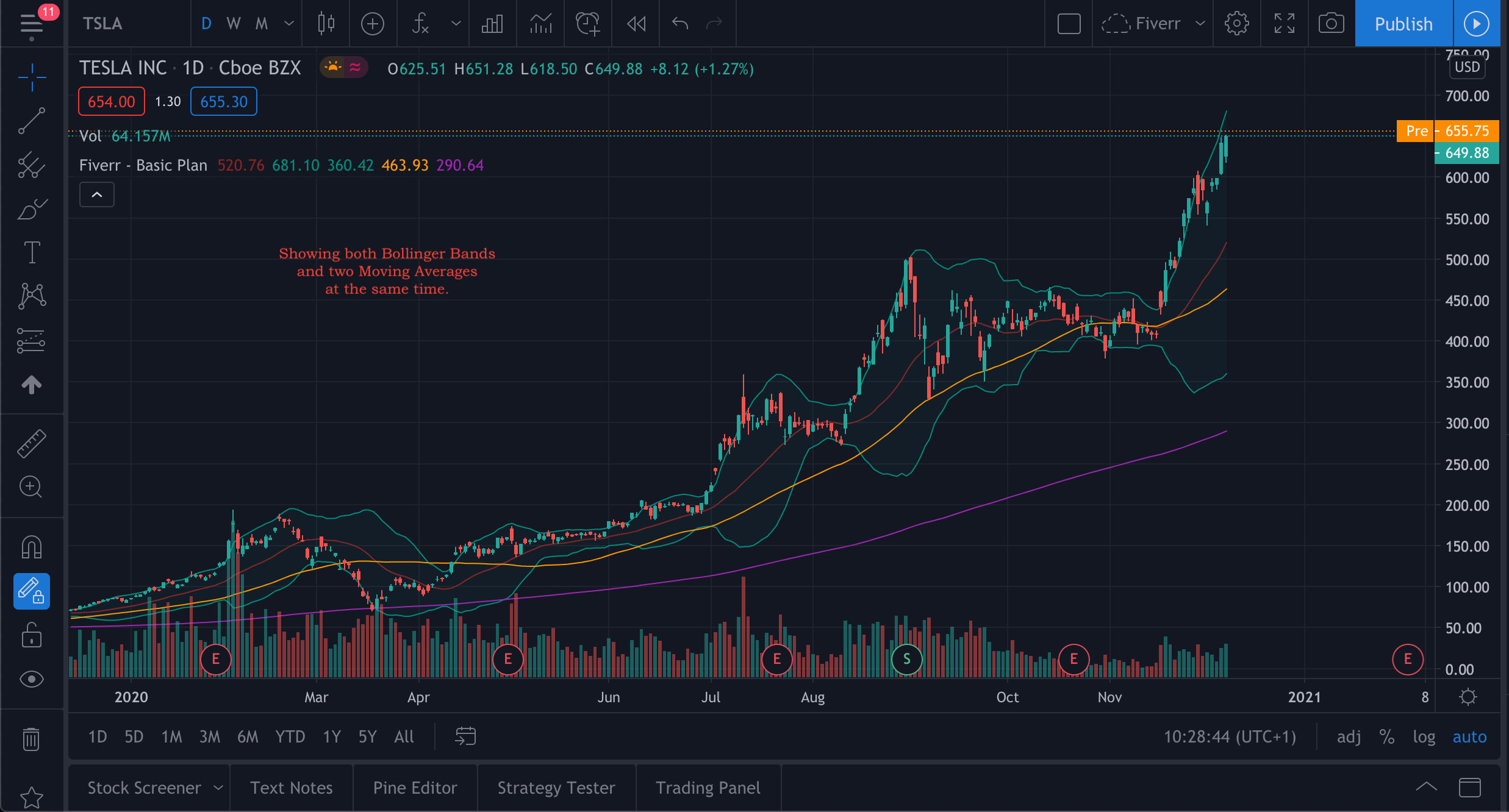Toggle auto scale
This screenshot has height=812, width=1509.
(1469, 736)
